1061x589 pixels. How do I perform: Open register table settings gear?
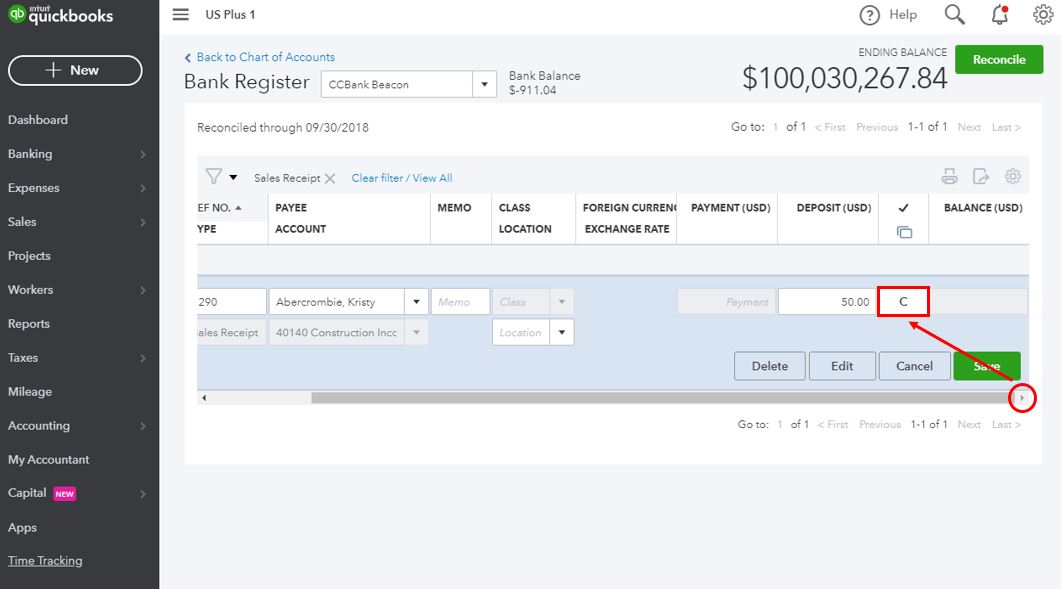point(1012,177)
